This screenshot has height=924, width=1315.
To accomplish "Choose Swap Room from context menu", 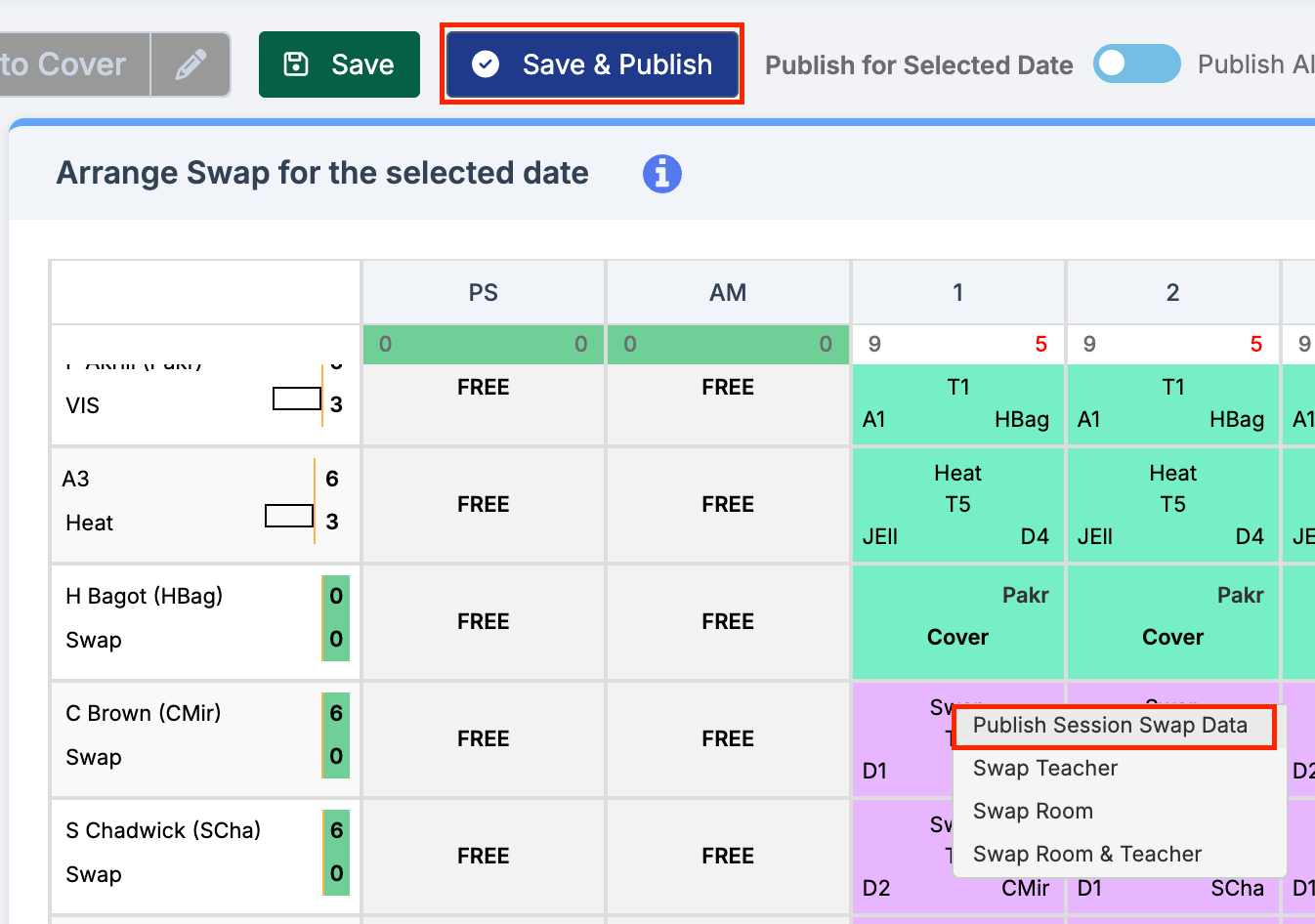I will click(x=1033, y=812).
